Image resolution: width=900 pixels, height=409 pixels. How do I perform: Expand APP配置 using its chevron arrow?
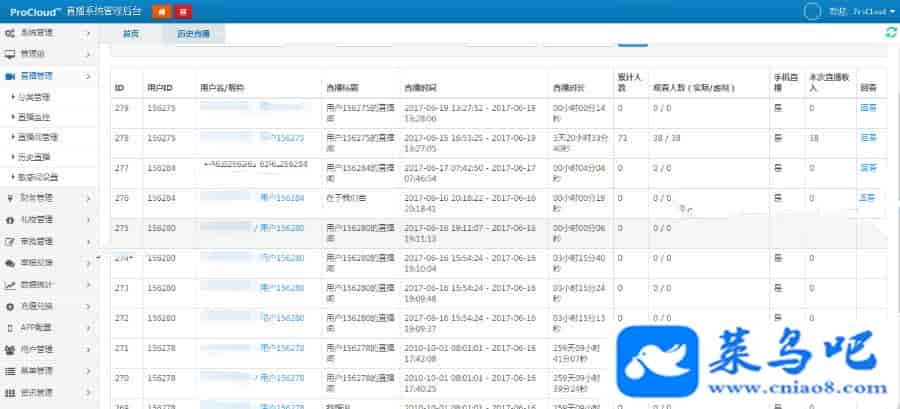click(x=88, y=328)
